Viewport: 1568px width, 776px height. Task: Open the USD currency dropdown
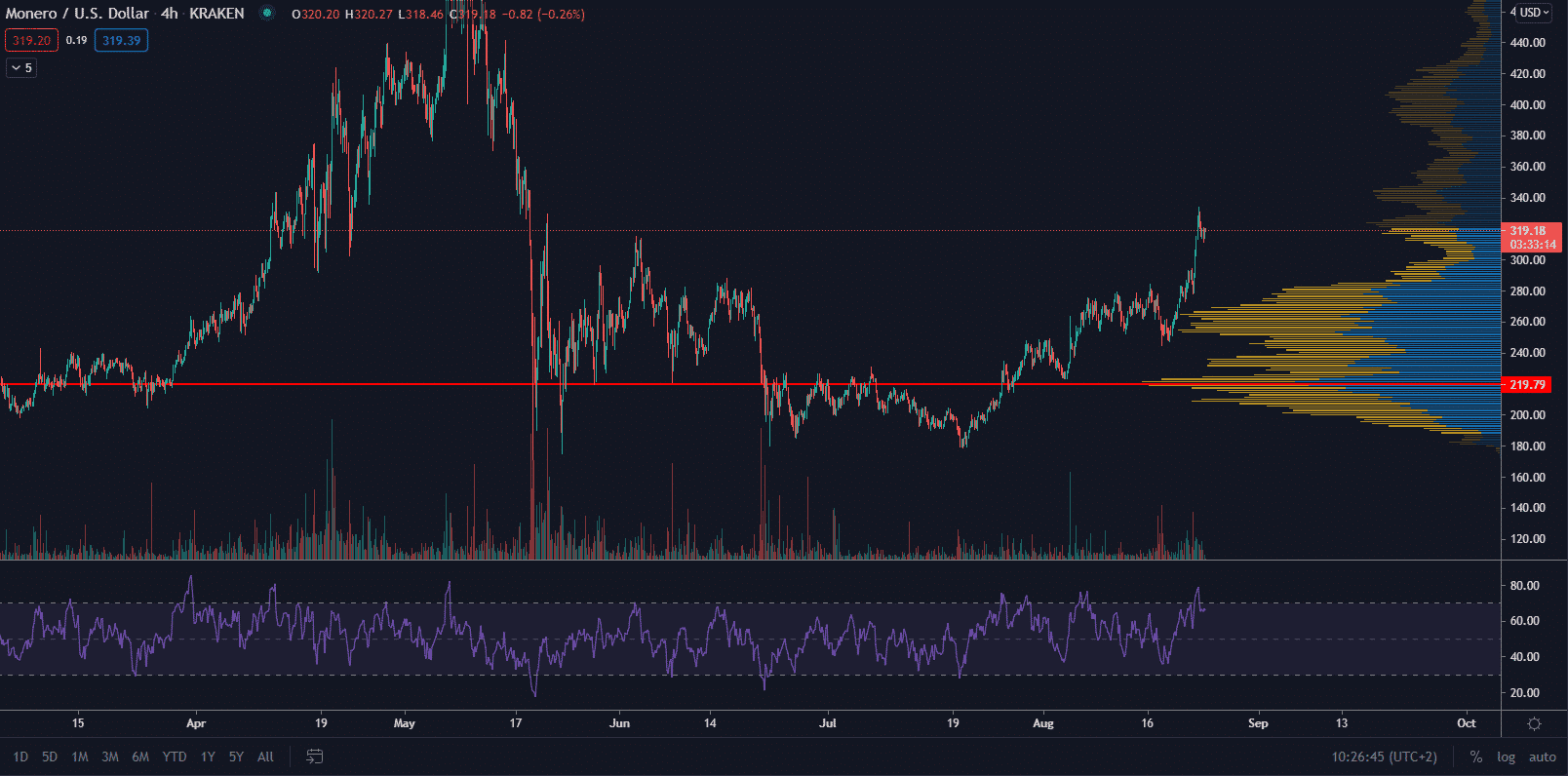[x=1530, y=13]
